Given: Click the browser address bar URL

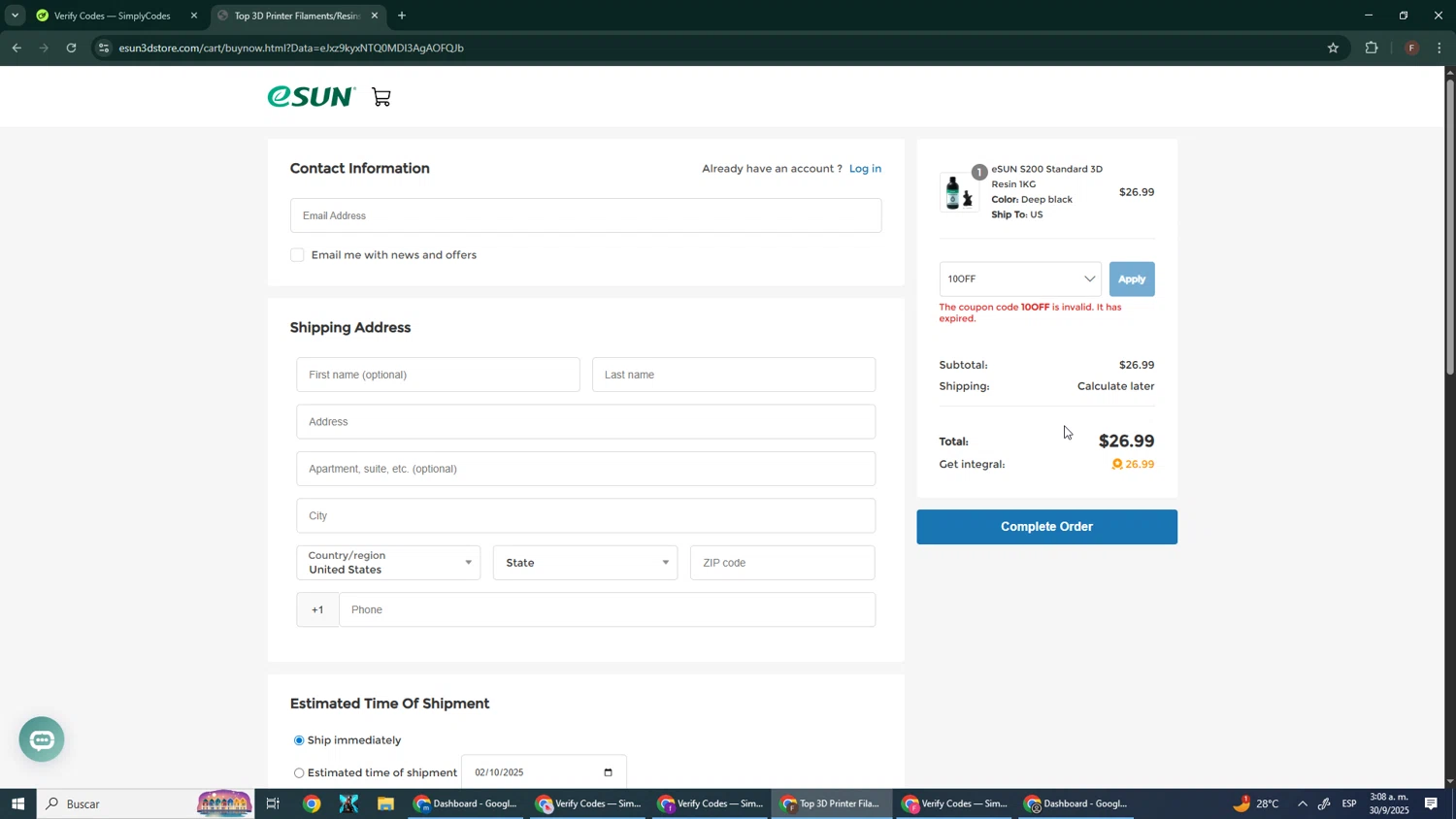Looking at the screenshot, I should pyautogui.click(x=291, y=48).
